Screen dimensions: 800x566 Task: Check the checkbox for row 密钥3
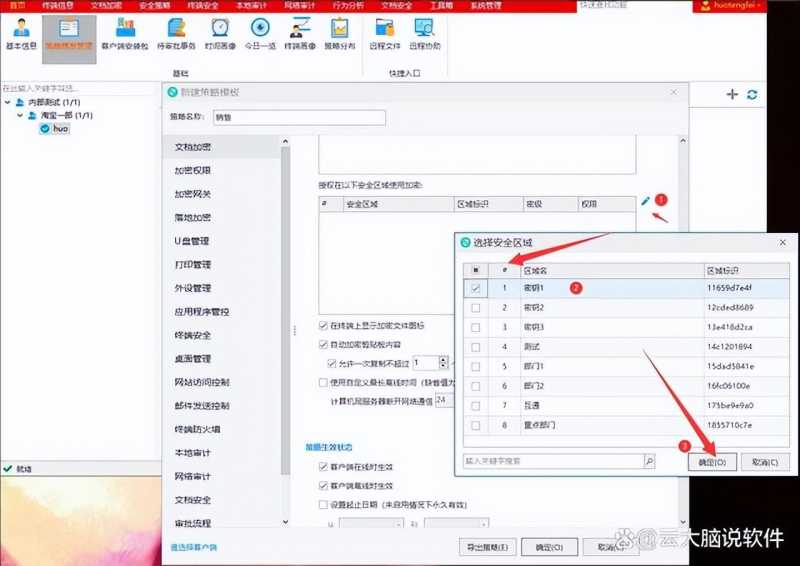(476, 327)
